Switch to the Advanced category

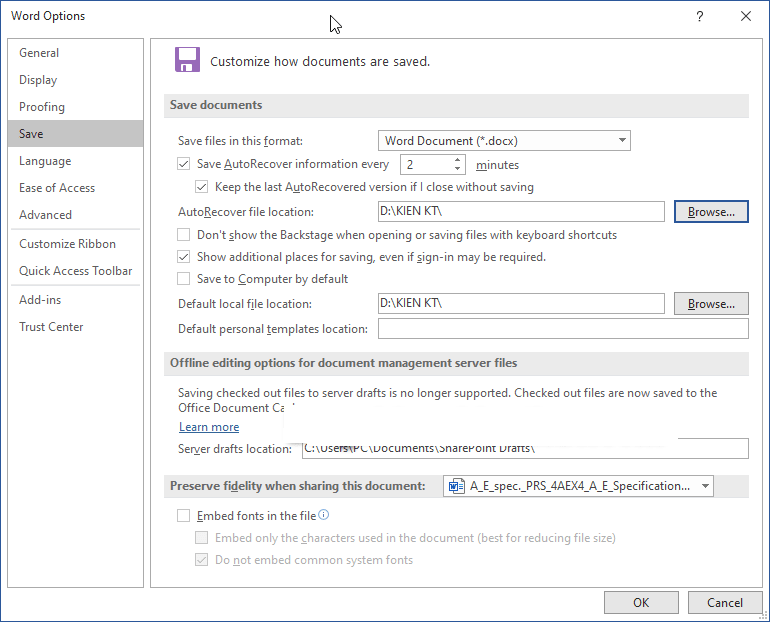(46, 215)
